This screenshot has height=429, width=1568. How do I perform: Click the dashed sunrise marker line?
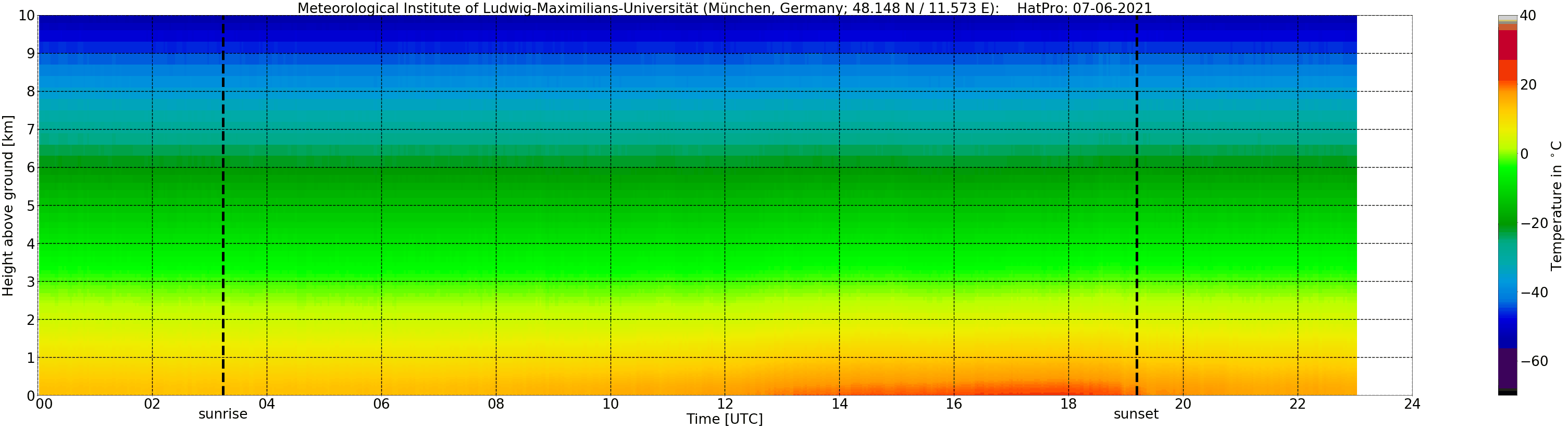click(223, 206)
